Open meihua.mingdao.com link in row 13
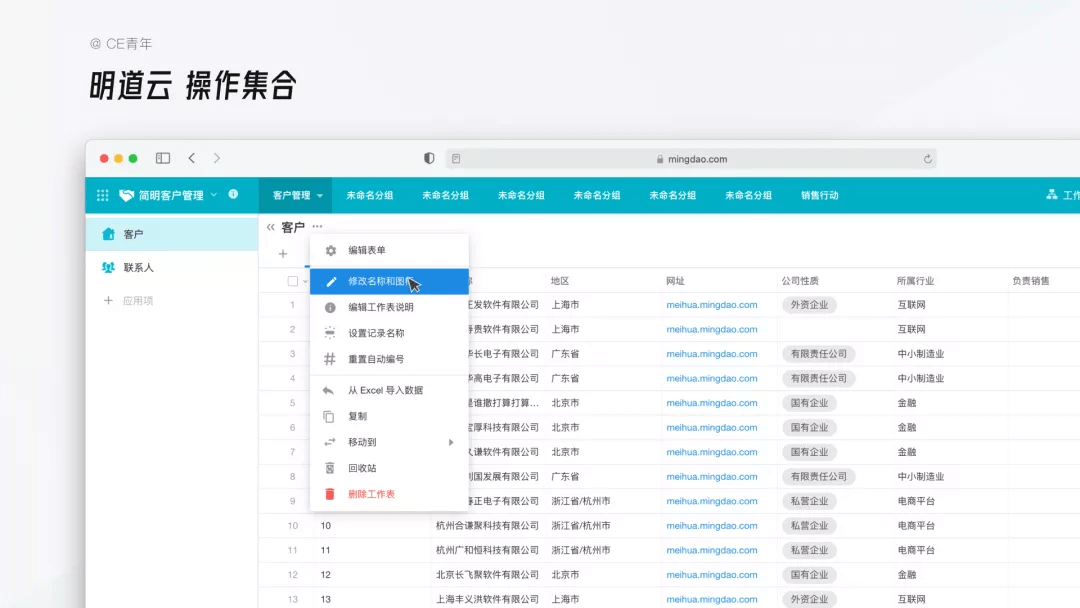The image size is (1080, 608). 712,599
